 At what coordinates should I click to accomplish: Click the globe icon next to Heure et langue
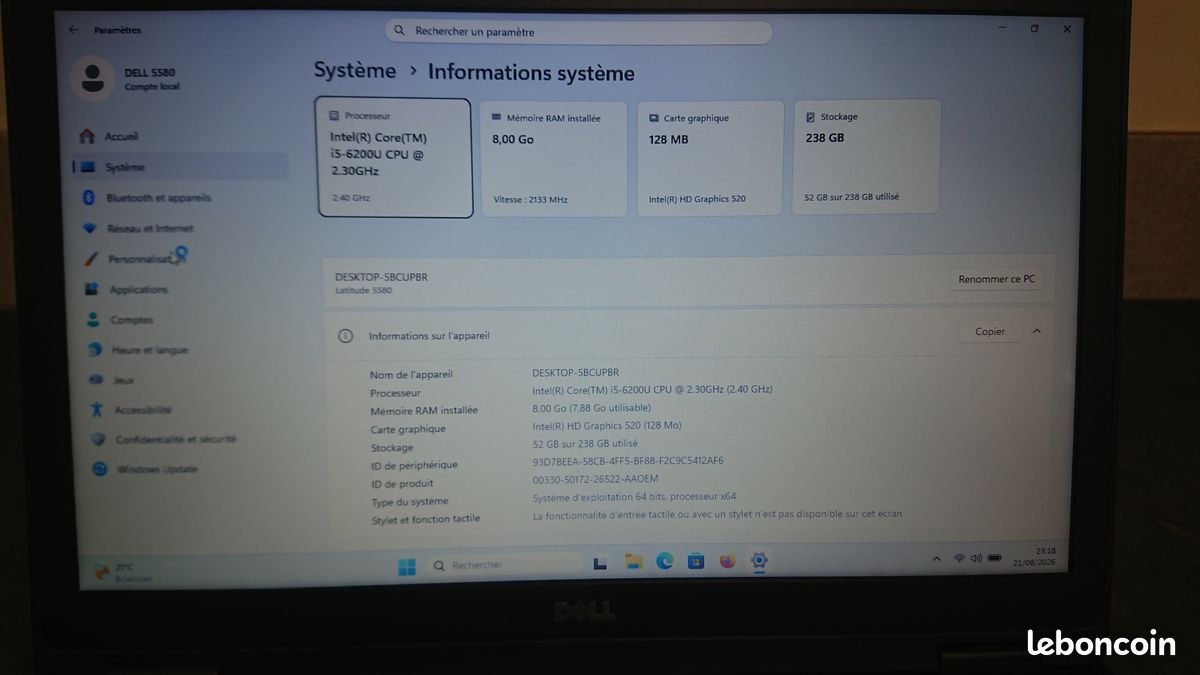[94, 349]
